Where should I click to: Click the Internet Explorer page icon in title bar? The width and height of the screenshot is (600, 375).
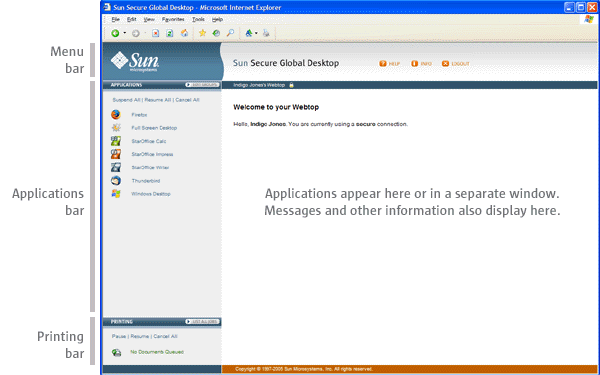(x=107, y=7)
